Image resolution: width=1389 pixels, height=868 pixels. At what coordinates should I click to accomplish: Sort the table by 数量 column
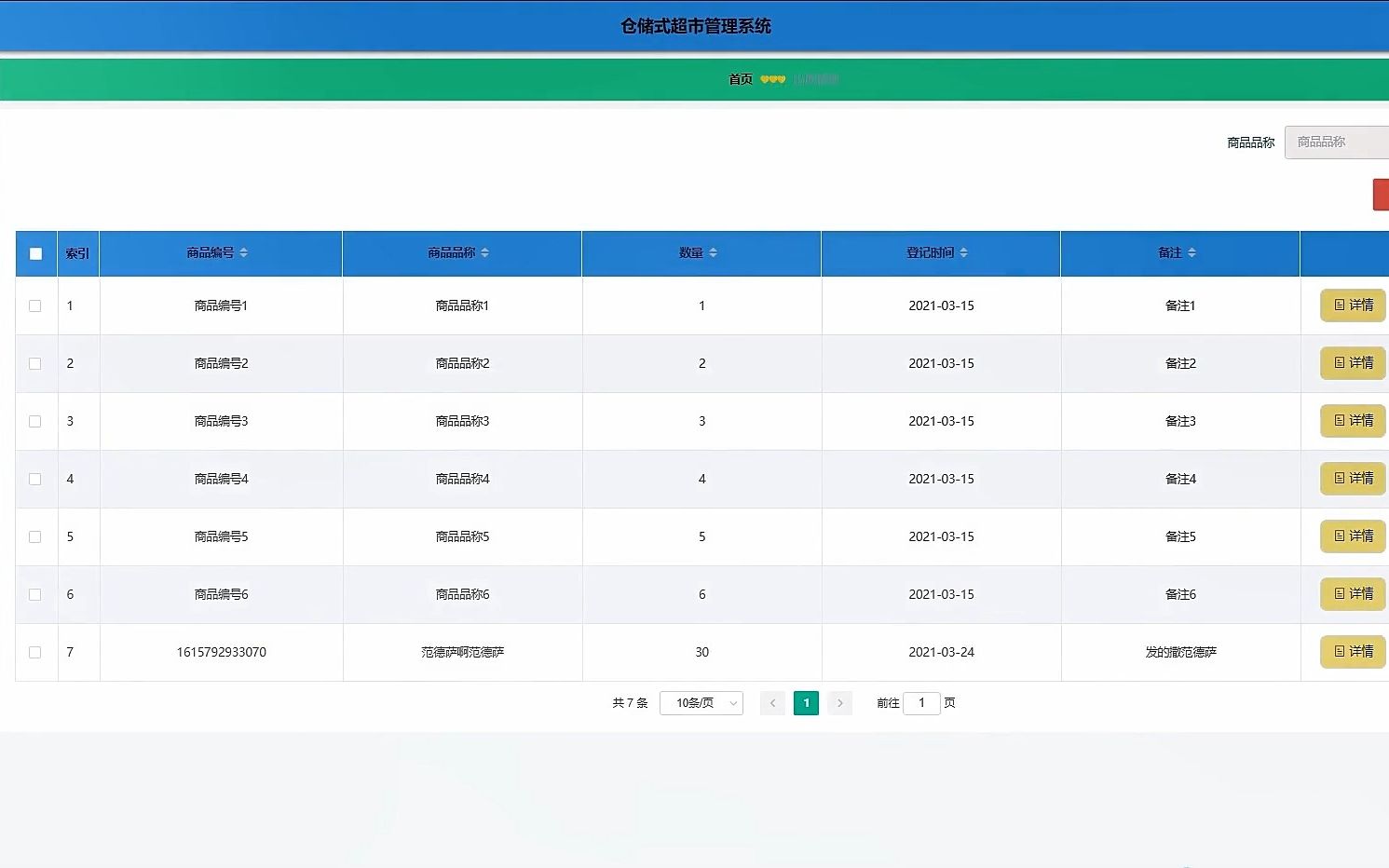point(701,252)
